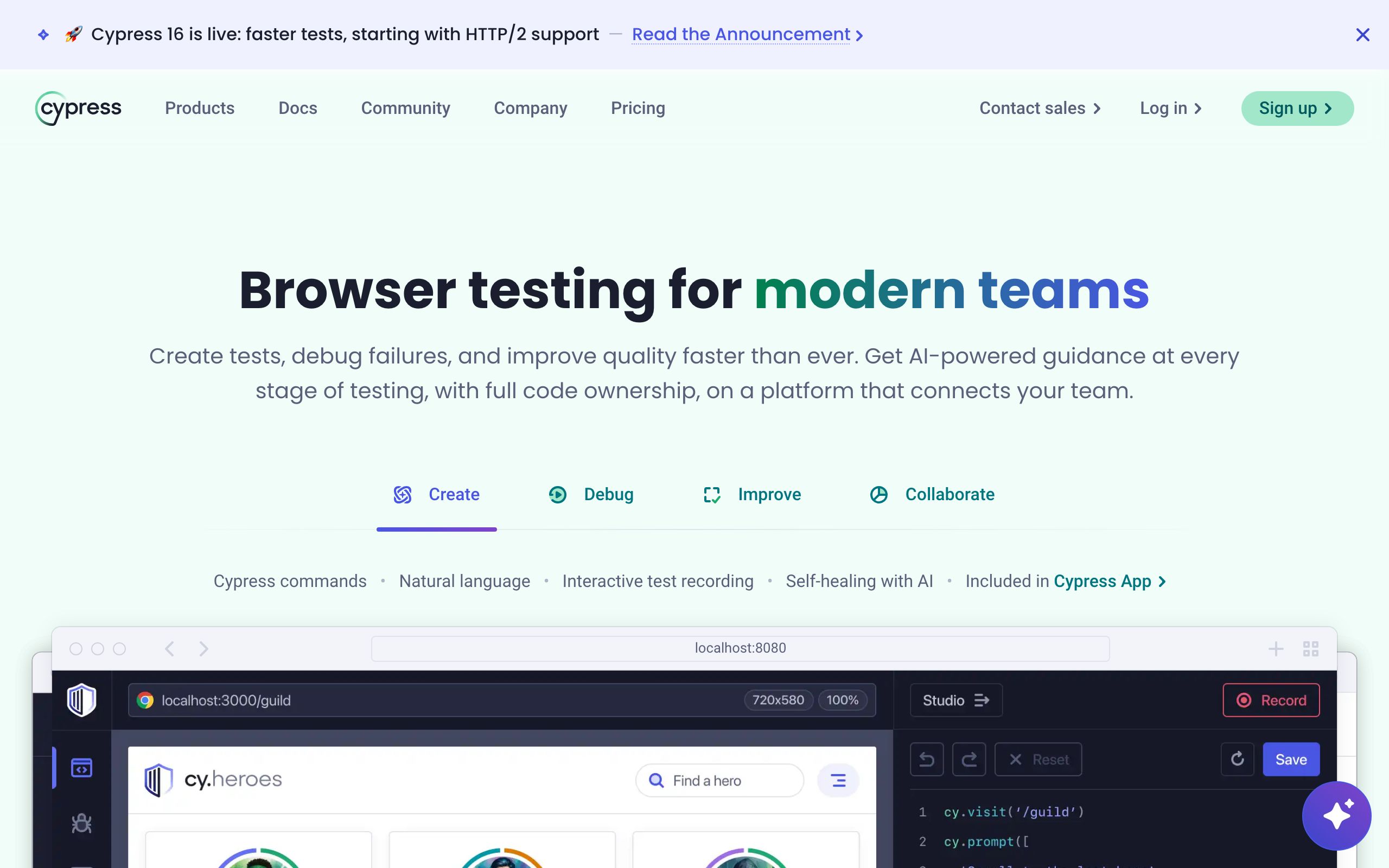The height and width of the screenshot is (868, 1389).
Task: Click the mock browser forward arrow
Action: [x=204, y=649]
